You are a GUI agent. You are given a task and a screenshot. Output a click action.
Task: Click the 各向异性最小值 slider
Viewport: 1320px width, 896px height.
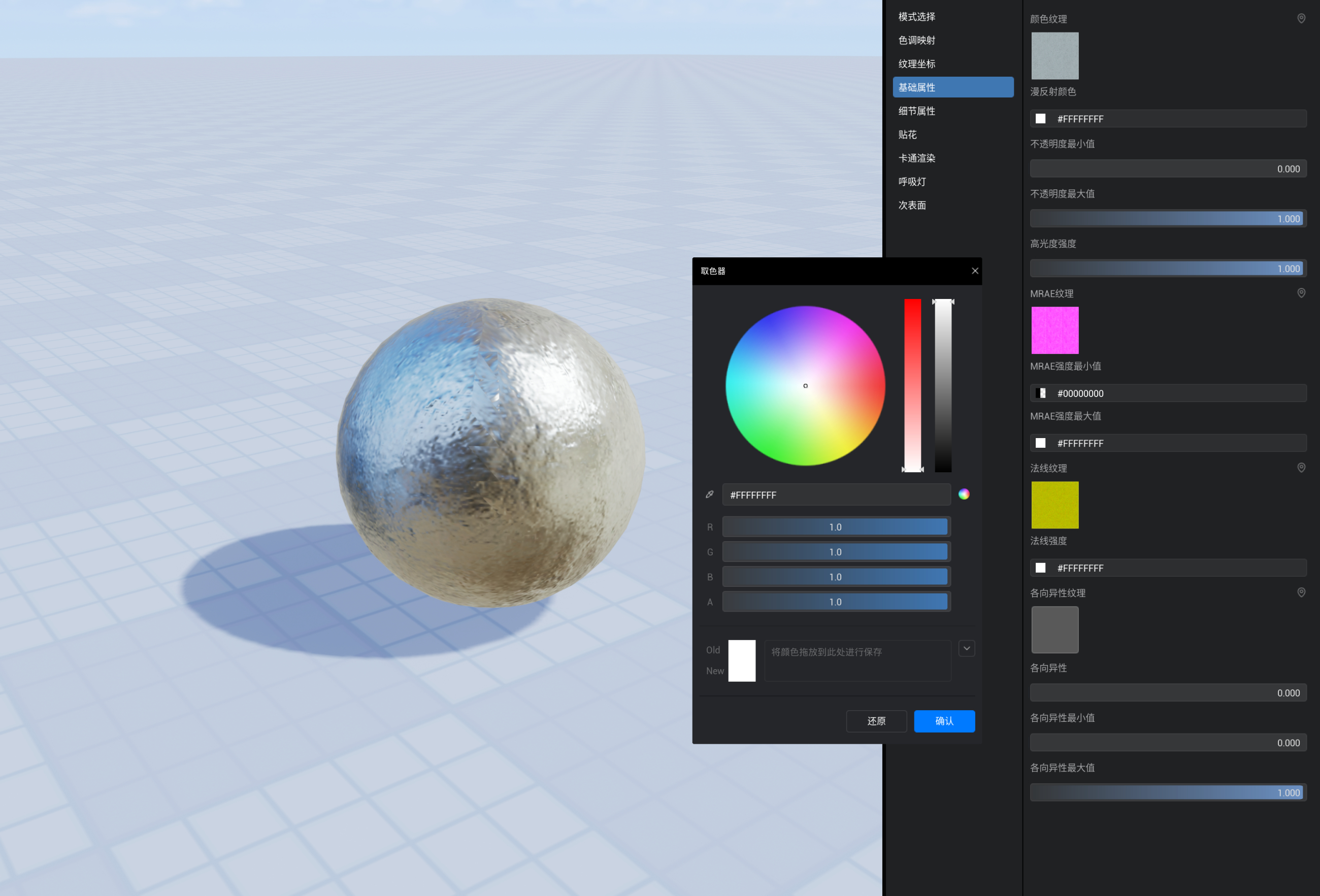point(1168,743)
